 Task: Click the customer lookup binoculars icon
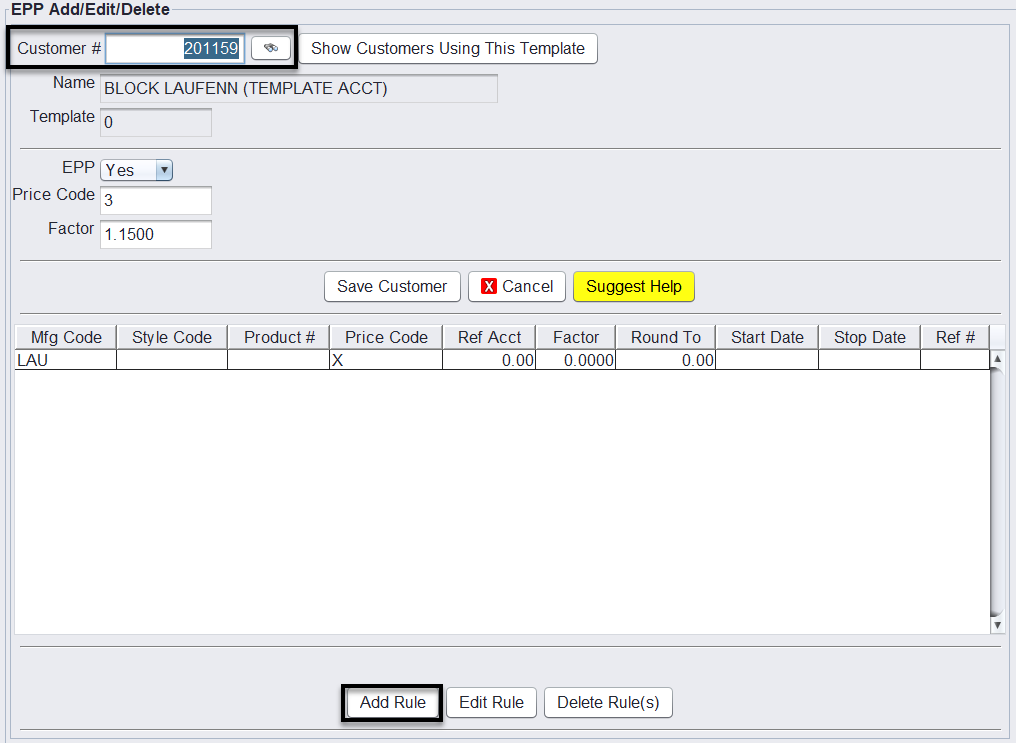coord(270,48)
